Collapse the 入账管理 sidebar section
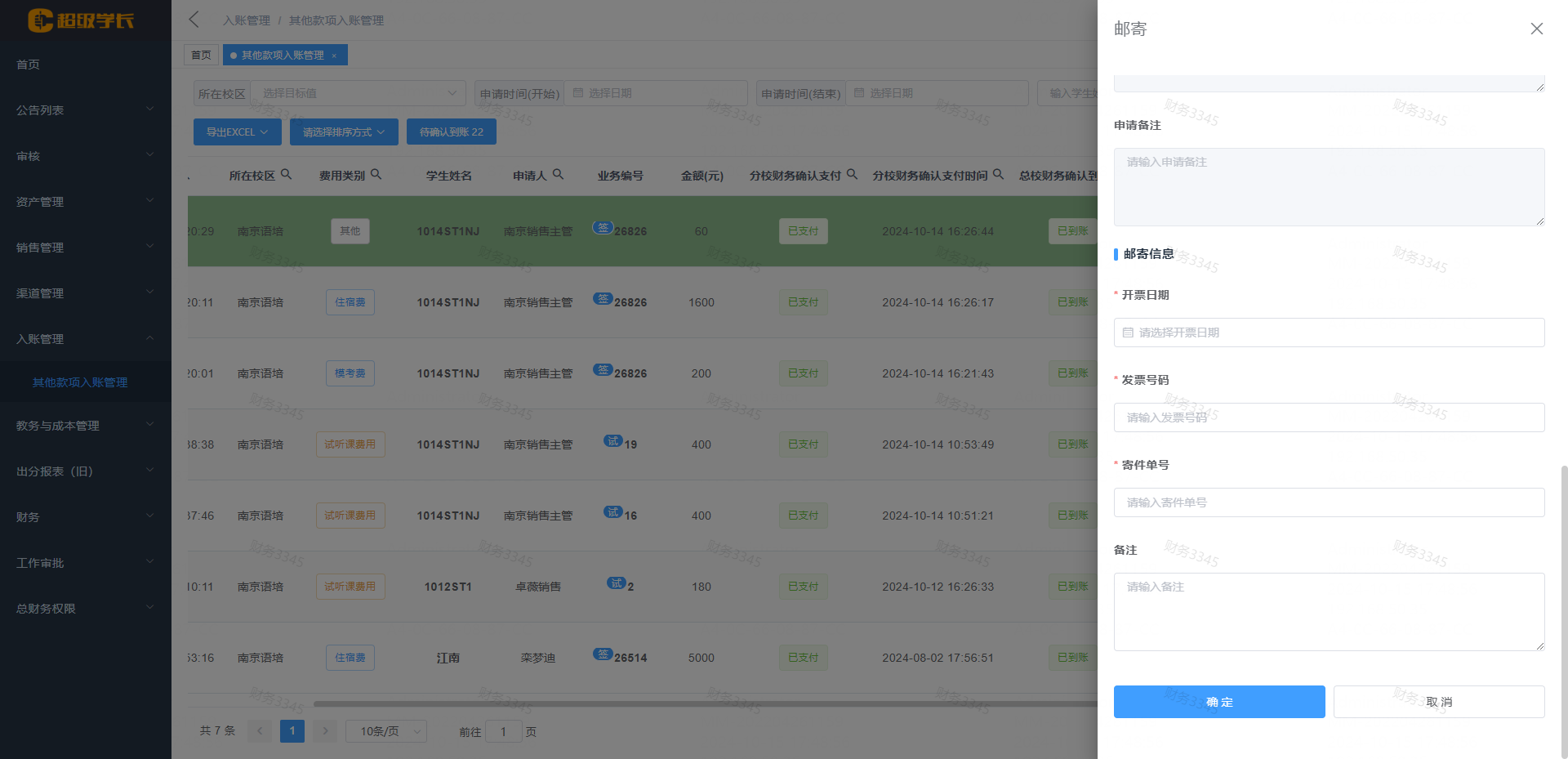This screenshot has height=759, width=1568. pyautogui.click(x=86, y=338)
